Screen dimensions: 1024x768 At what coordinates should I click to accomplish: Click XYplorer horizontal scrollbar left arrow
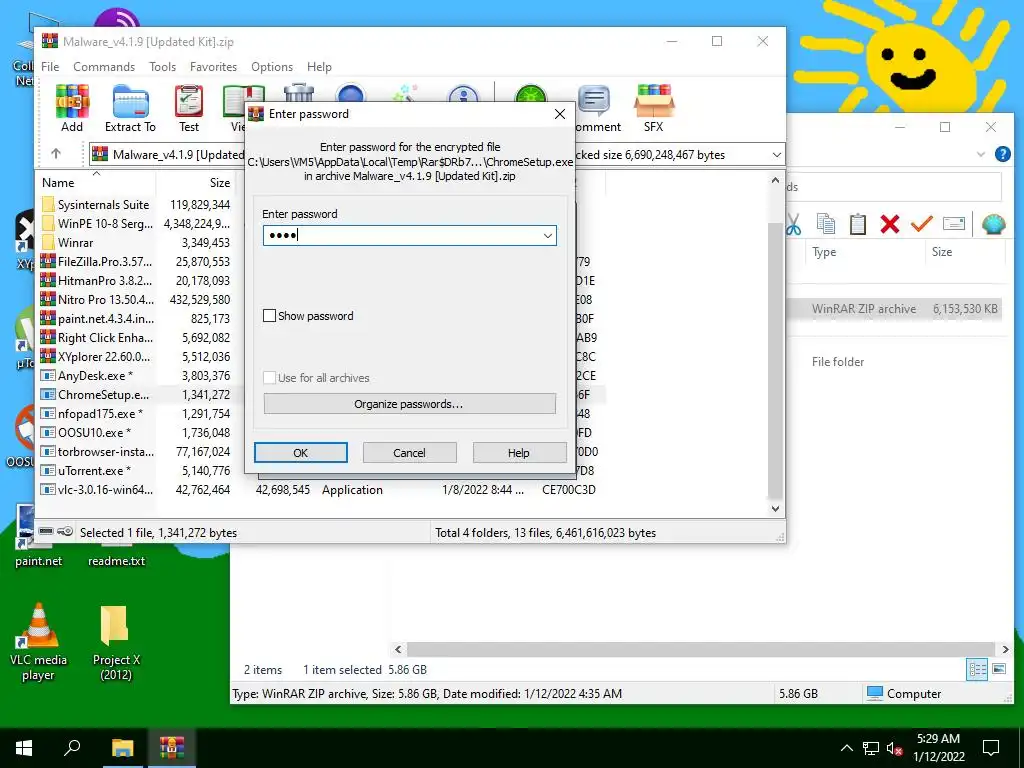(x=398, y=649)
